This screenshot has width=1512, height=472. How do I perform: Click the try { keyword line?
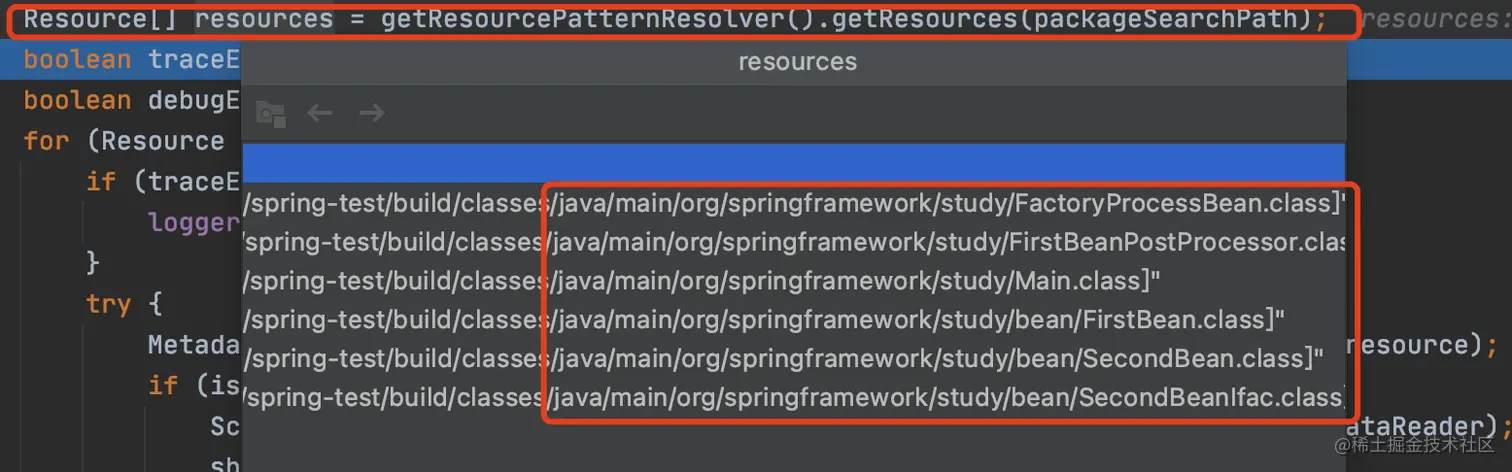[x=125, y=303]
